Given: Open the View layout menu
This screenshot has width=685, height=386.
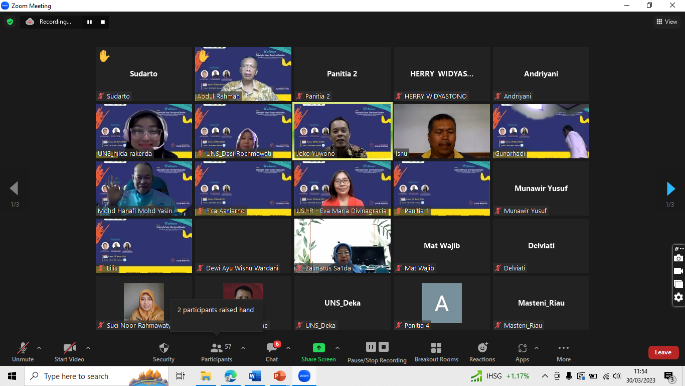Looking at the screenshot, I should pyautogui.click(x=667, y=21).
